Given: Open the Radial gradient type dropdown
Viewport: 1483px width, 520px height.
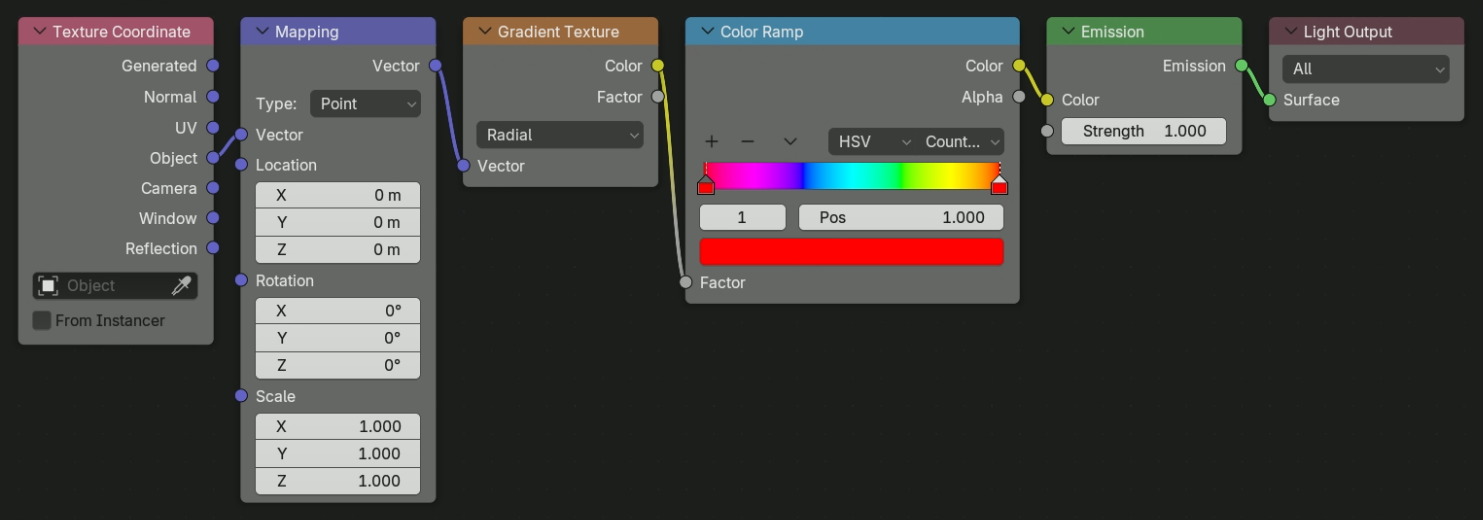Looking at the screenshot, I should pos(560,135).
